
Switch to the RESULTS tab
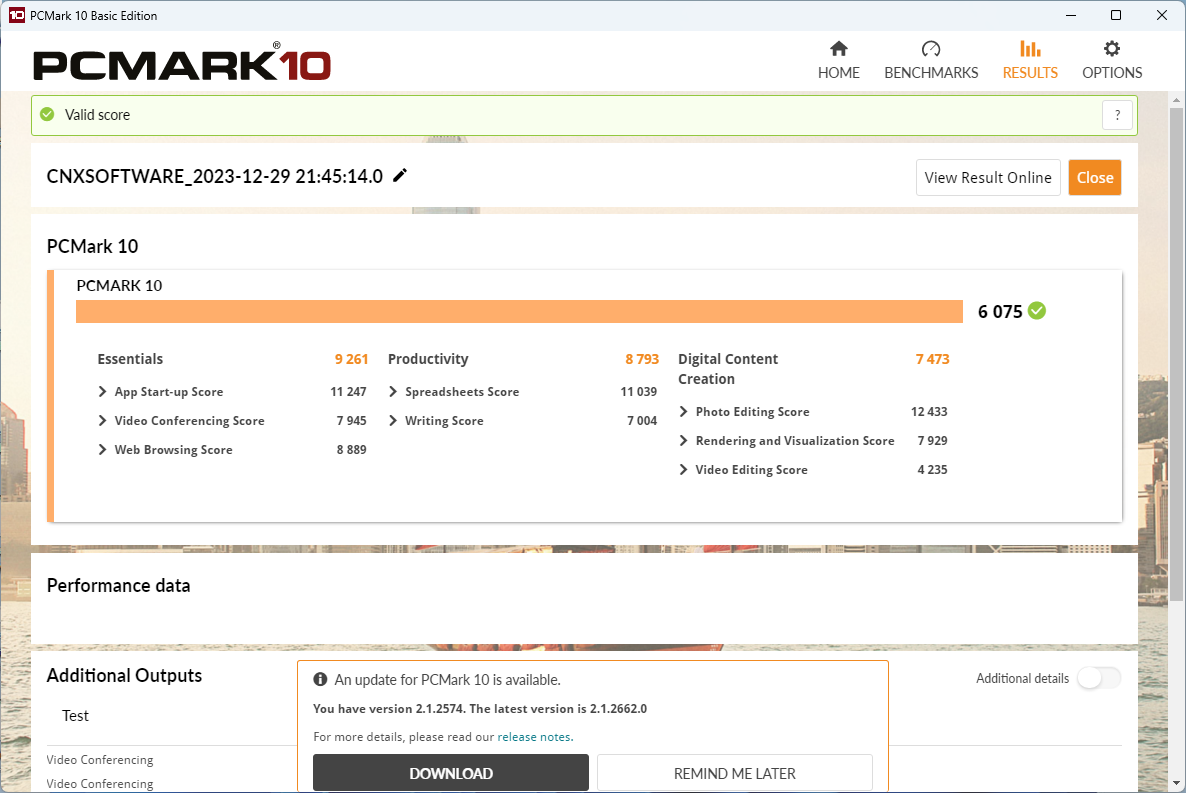coord(1030,61)
